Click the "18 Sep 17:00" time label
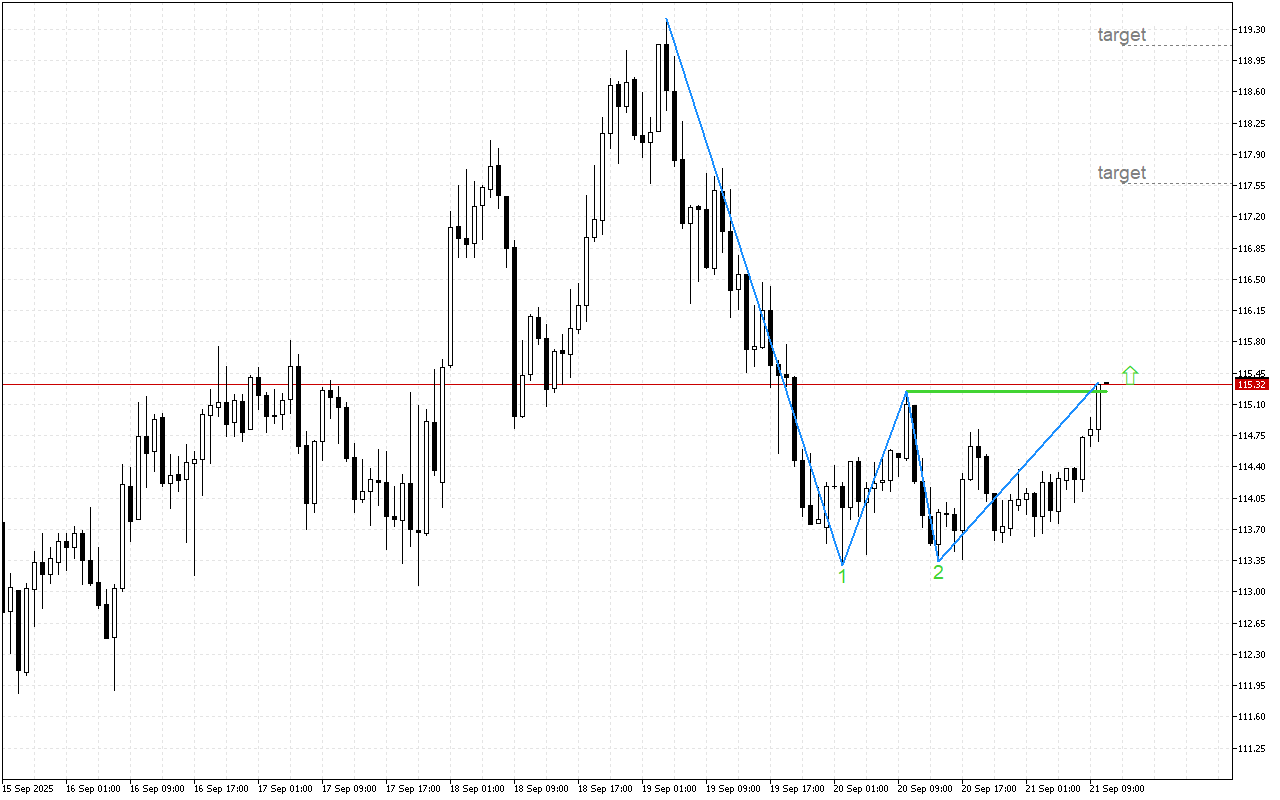Screen dimensions: 1280x800 (605, 788)
